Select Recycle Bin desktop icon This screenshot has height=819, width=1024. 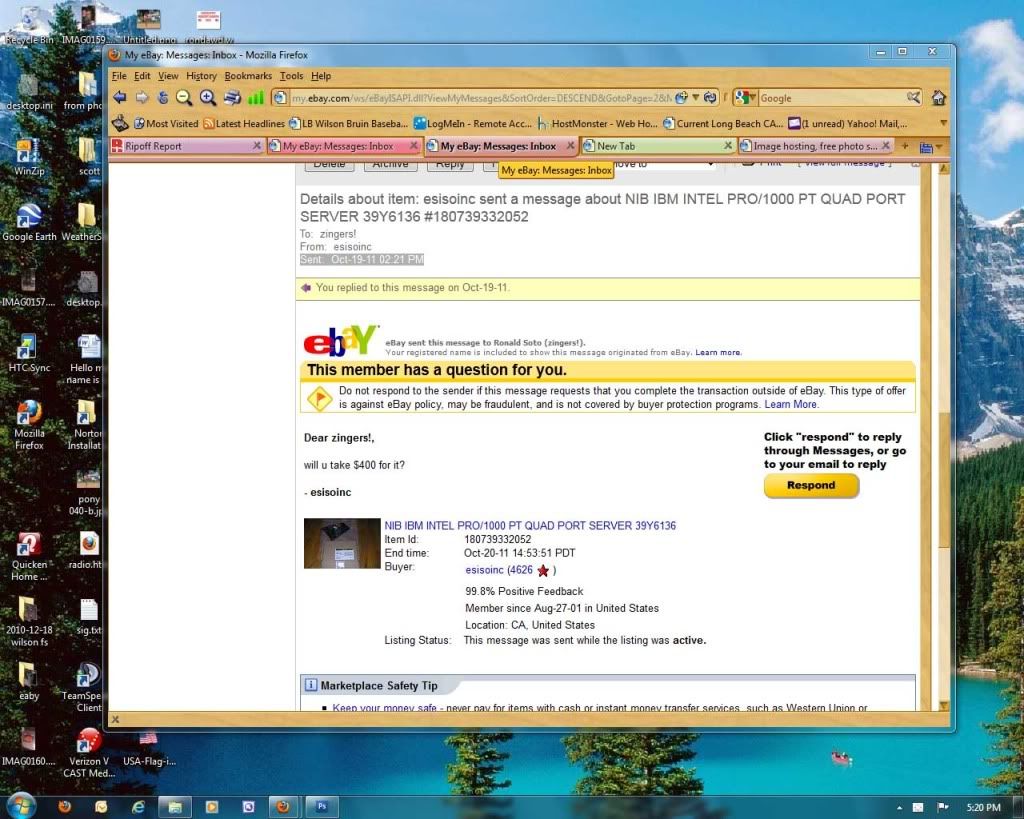click(x=29, y=25)
